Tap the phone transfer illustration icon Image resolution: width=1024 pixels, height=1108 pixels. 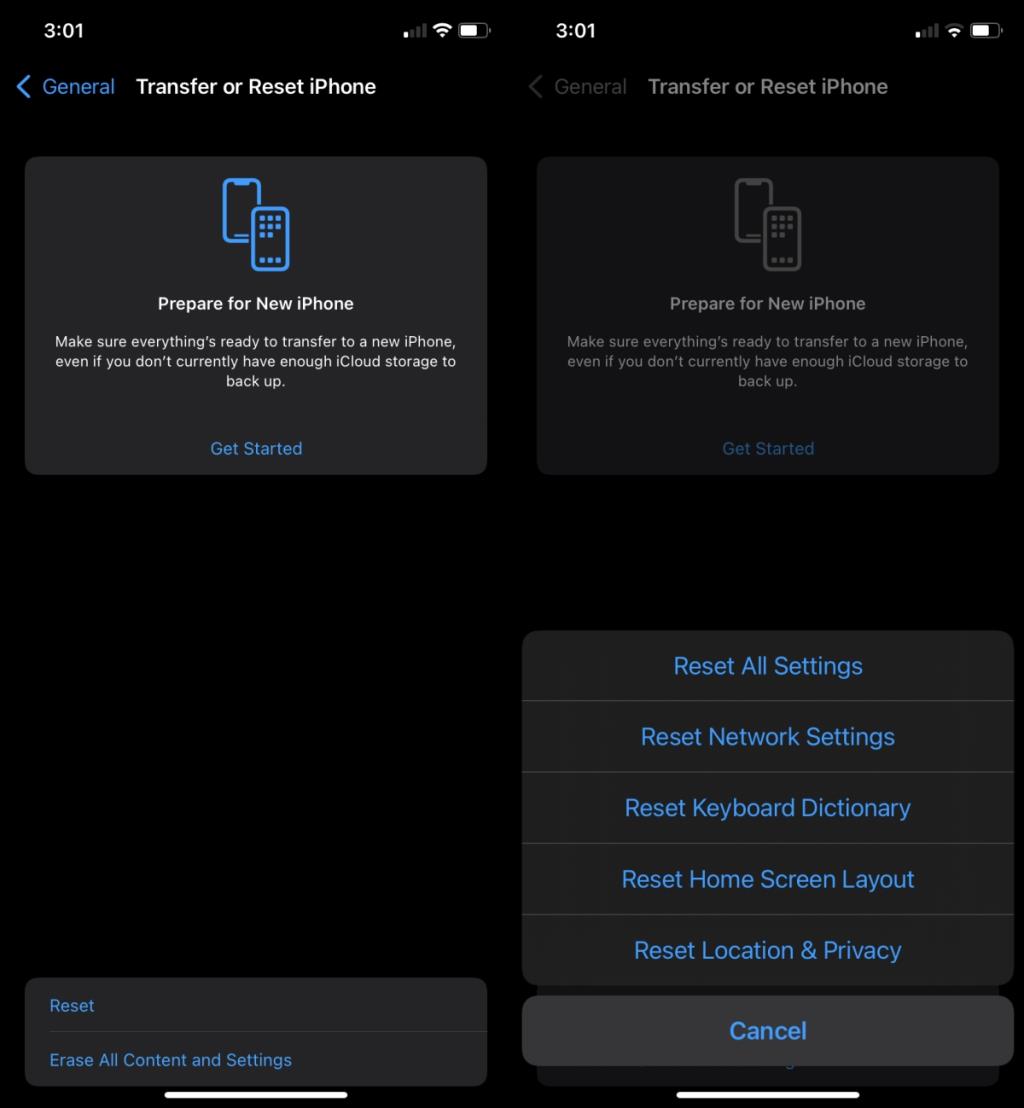tap(256, 222)
